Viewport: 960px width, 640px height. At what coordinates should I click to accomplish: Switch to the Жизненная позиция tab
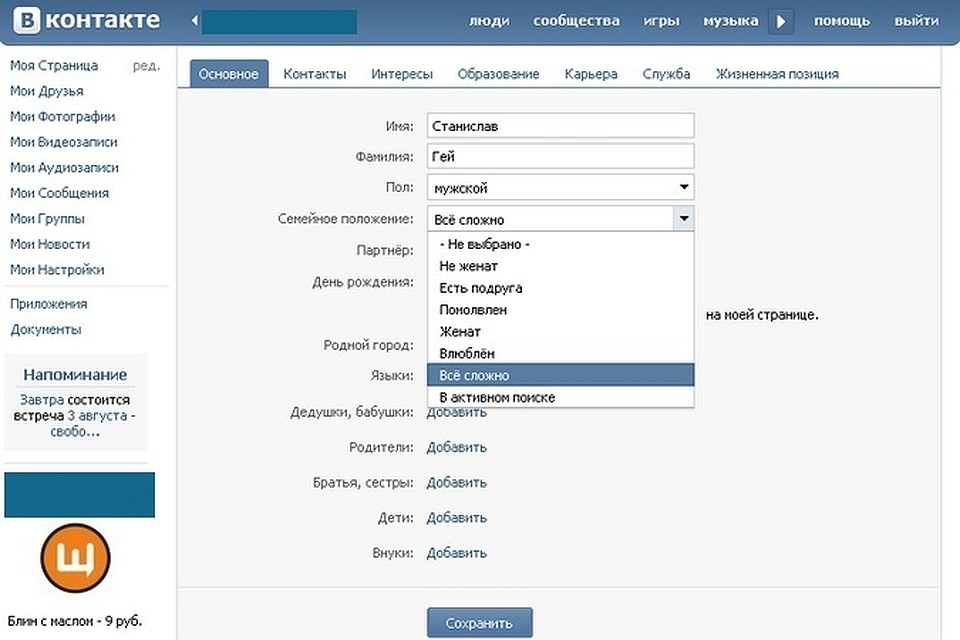(x=777, y=74)
